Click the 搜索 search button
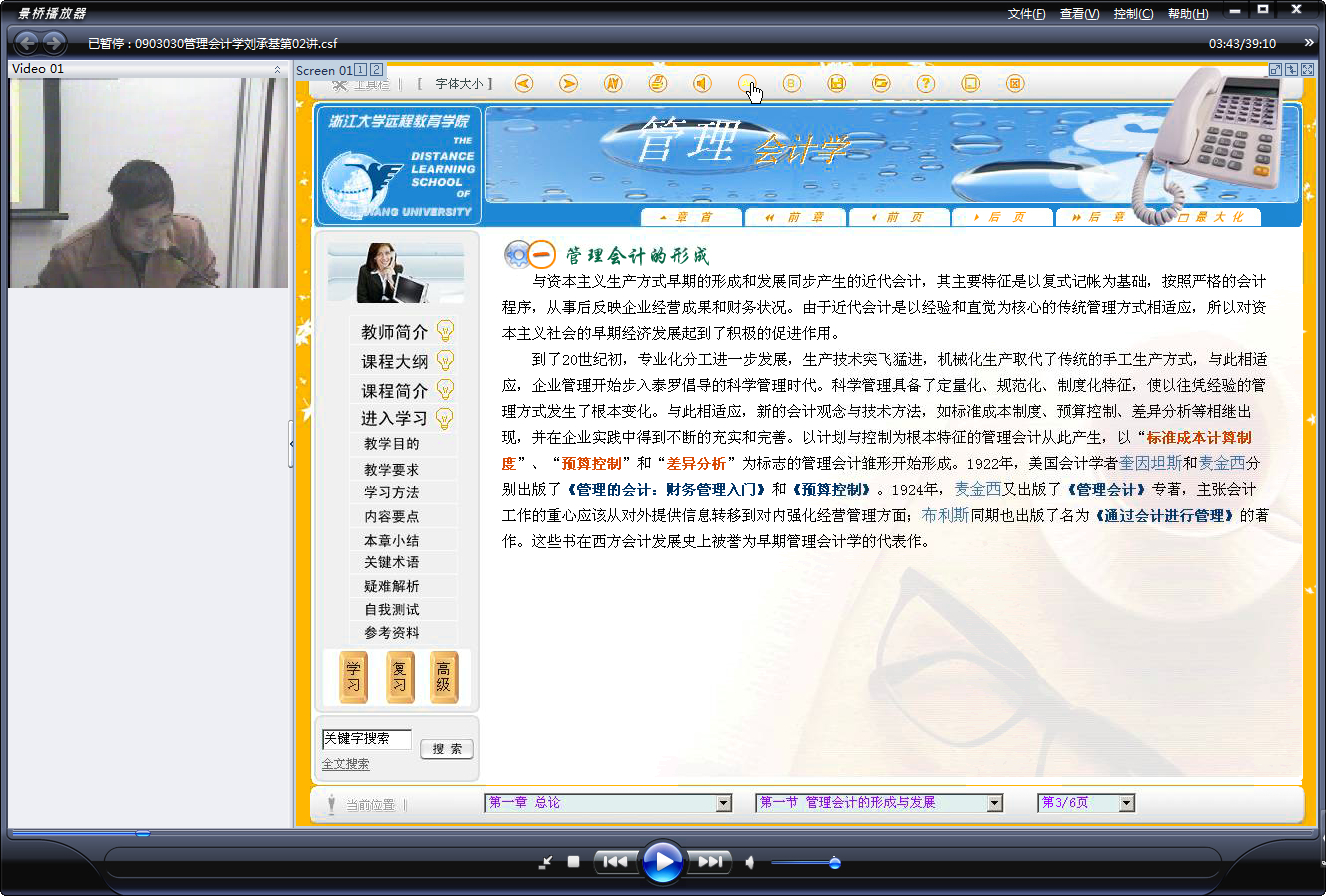The height and width of the screenshot is (896, 1326). [447, 749]
